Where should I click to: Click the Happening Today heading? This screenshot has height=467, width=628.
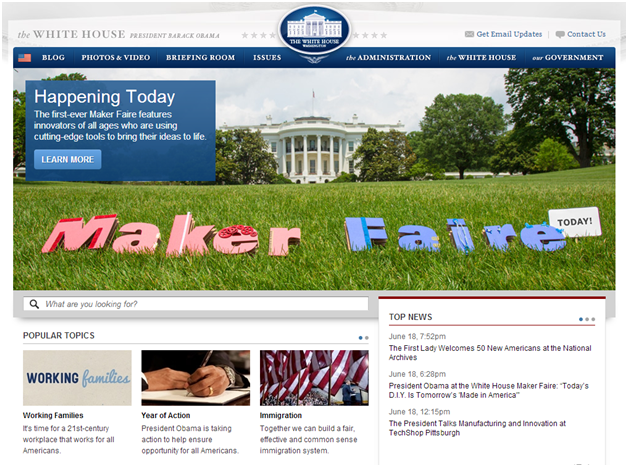105,97
